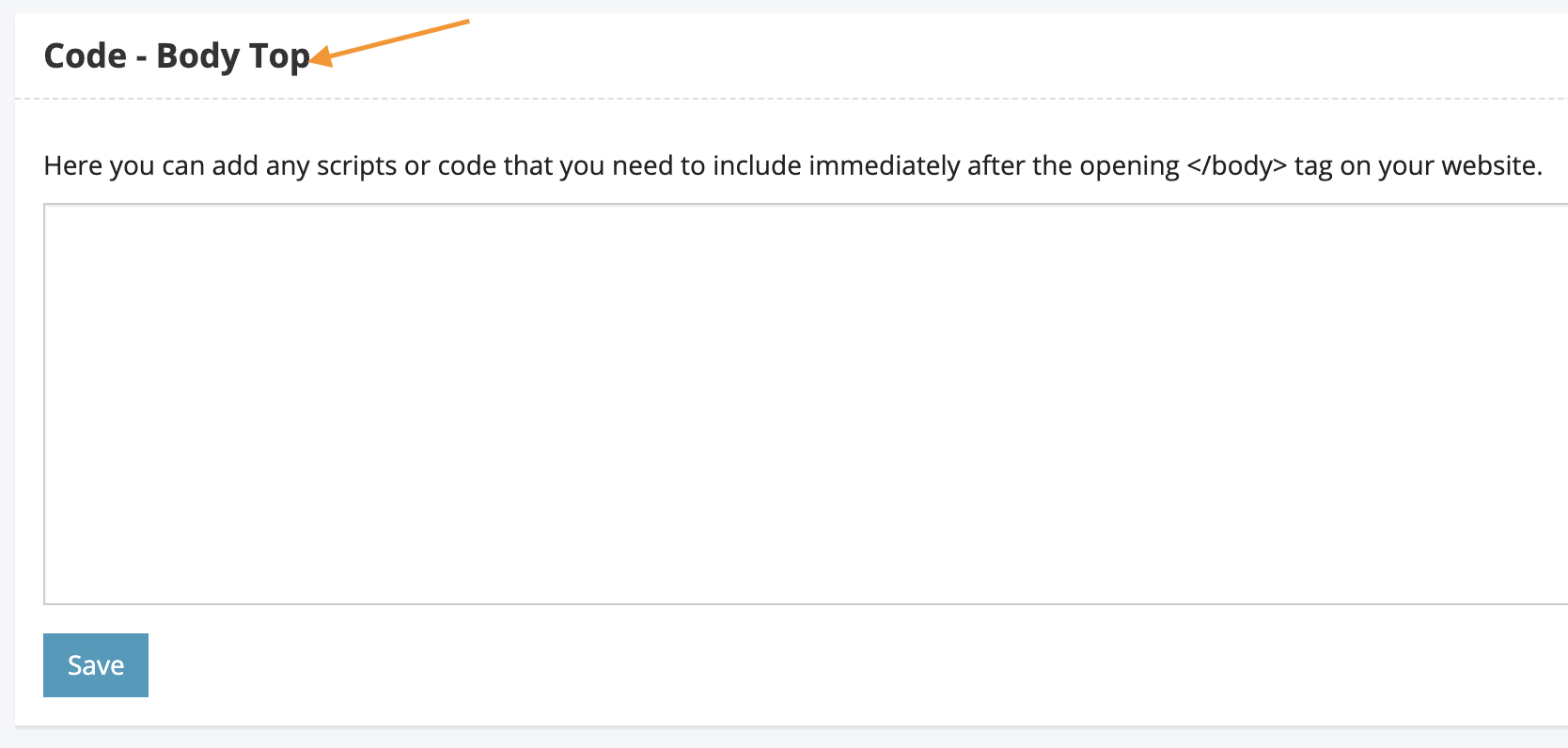Click the words "Body Top" in heading

click(x=232, y=56)
